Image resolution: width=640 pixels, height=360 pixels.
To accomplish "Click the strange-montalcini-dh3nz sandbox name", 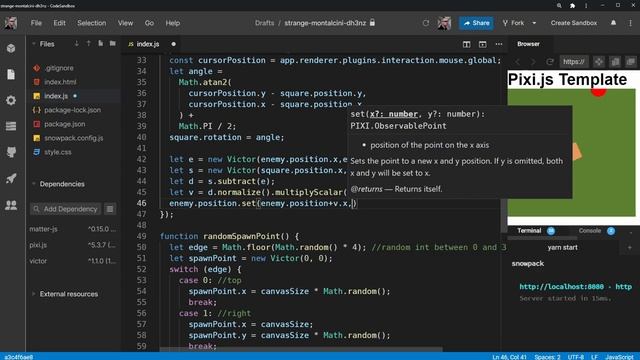I will (325, 23).
